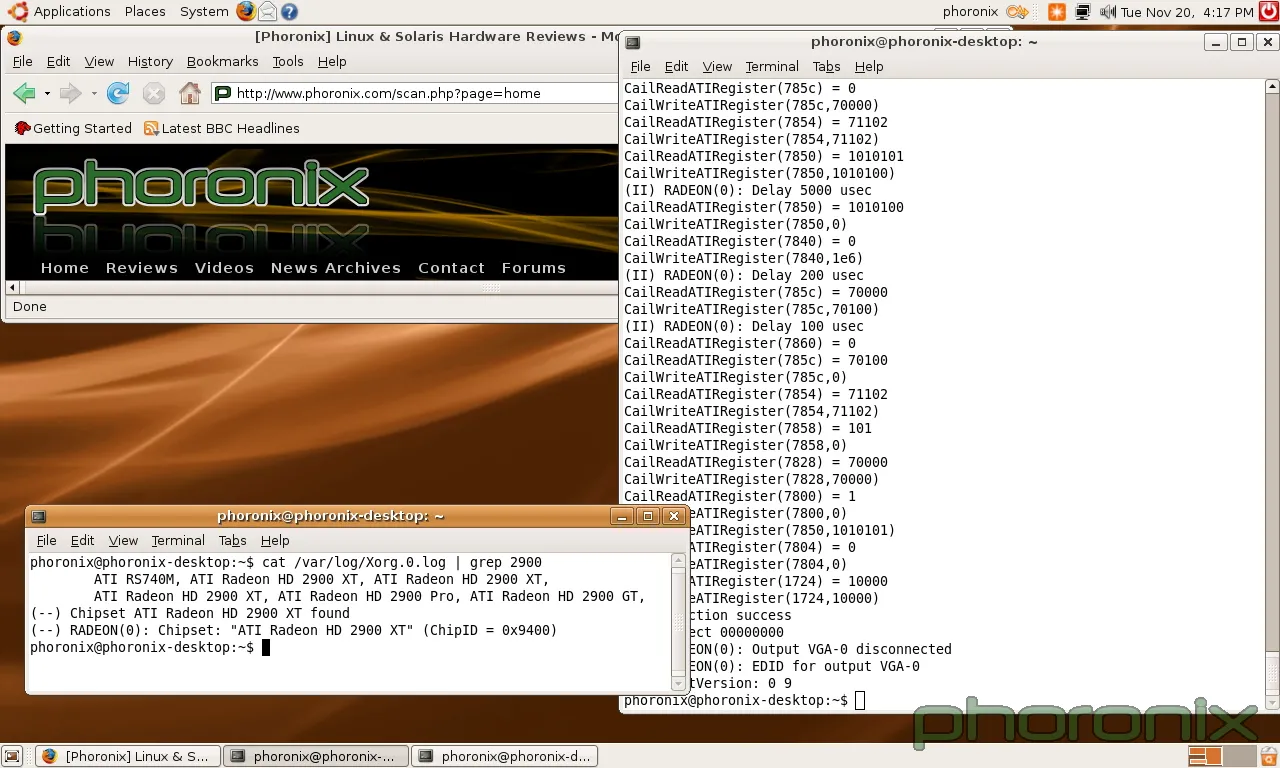Click the Show Desktop button in bottom panel

pyautogui.click(x=12, y=756)
